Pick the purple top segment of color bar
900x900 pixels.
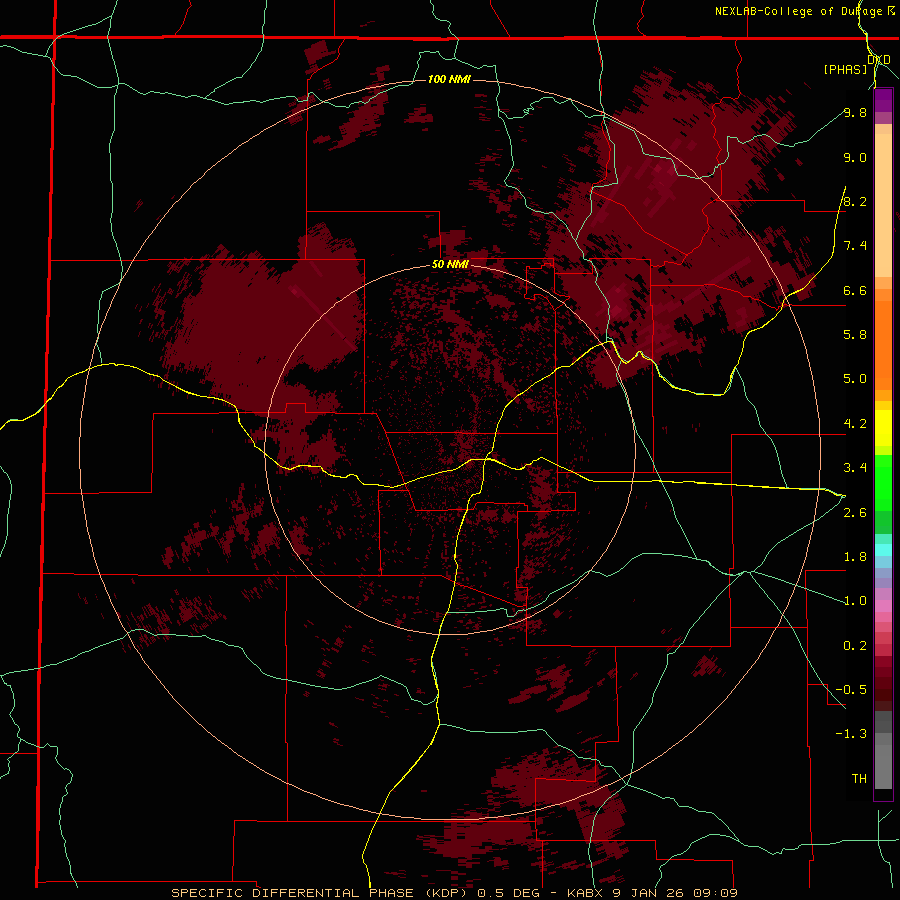coord(883,100)
